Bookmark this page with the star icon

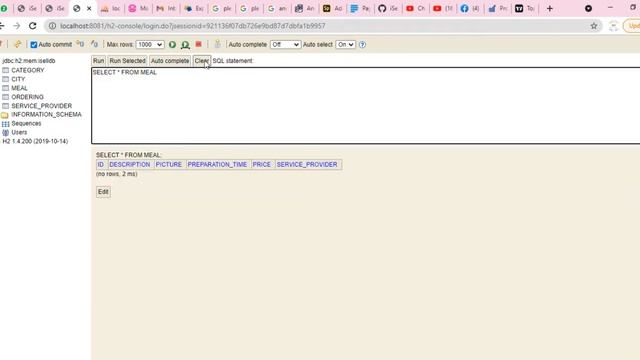coord(594,26)
